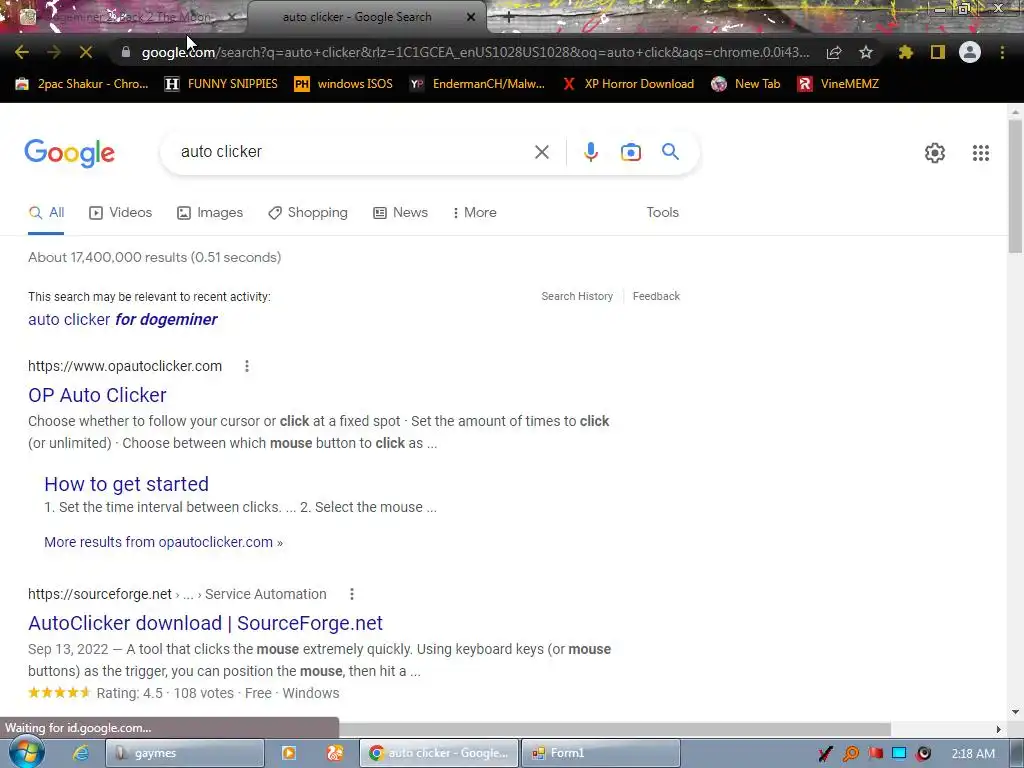Switch to the Form1 taskbar window
This screenshot has height=768, width=1024.
[x=601, y=753]
